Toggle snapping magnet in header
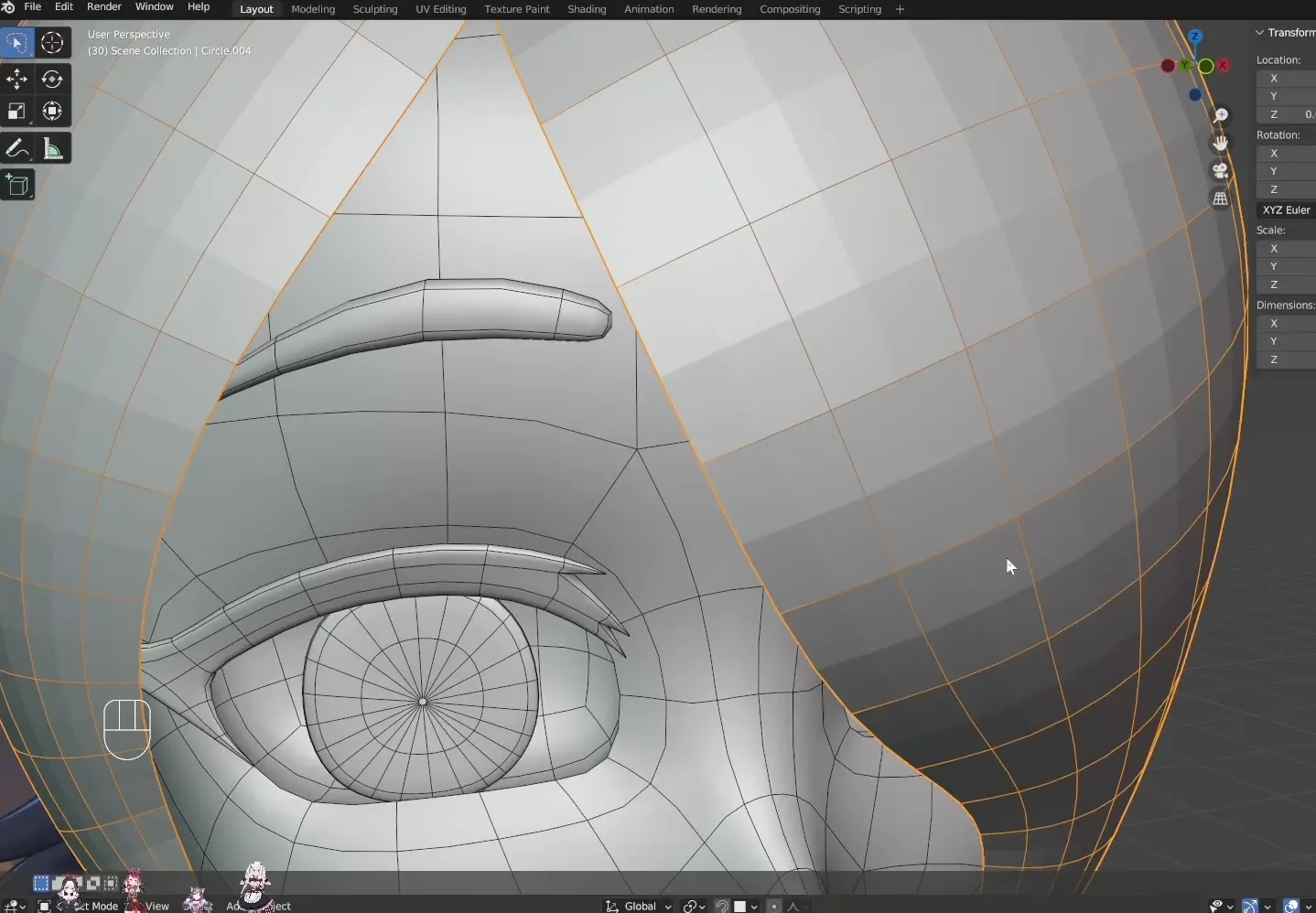 click(x=722, y=906)
